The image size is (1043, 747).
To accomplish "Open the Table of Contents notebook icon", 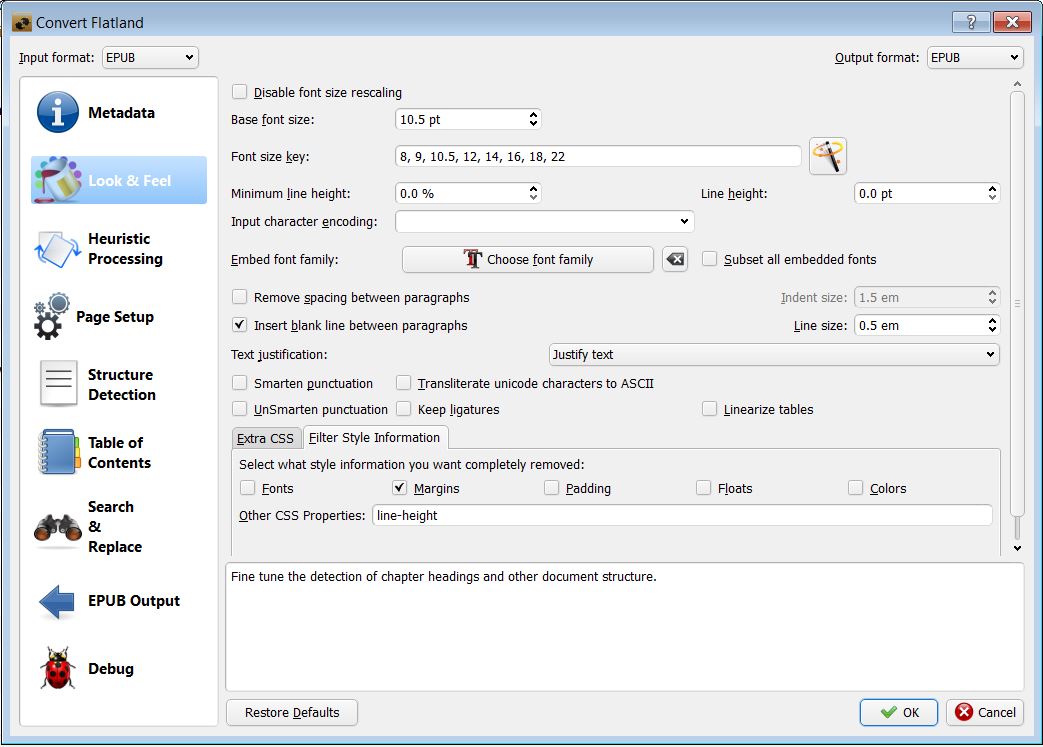I will [59, 452].
